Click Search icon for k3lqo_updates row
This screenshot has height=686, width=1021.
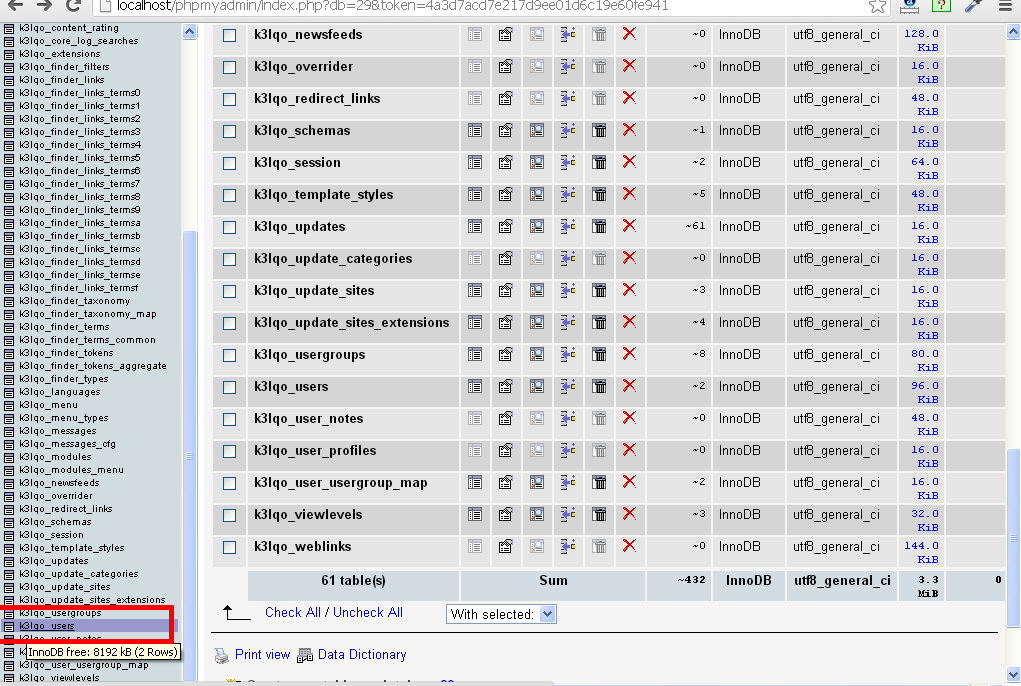537,226
